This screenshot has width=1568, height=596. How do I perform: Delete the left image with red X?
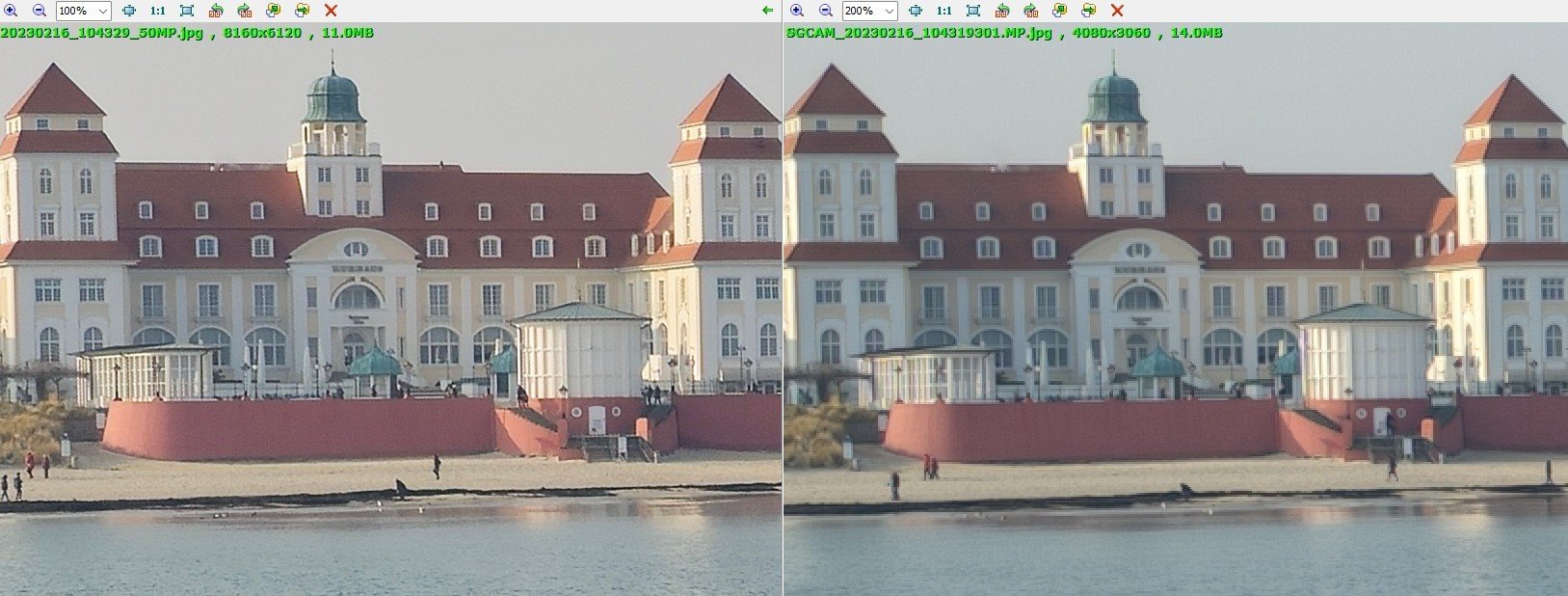(x=331, y=11)
